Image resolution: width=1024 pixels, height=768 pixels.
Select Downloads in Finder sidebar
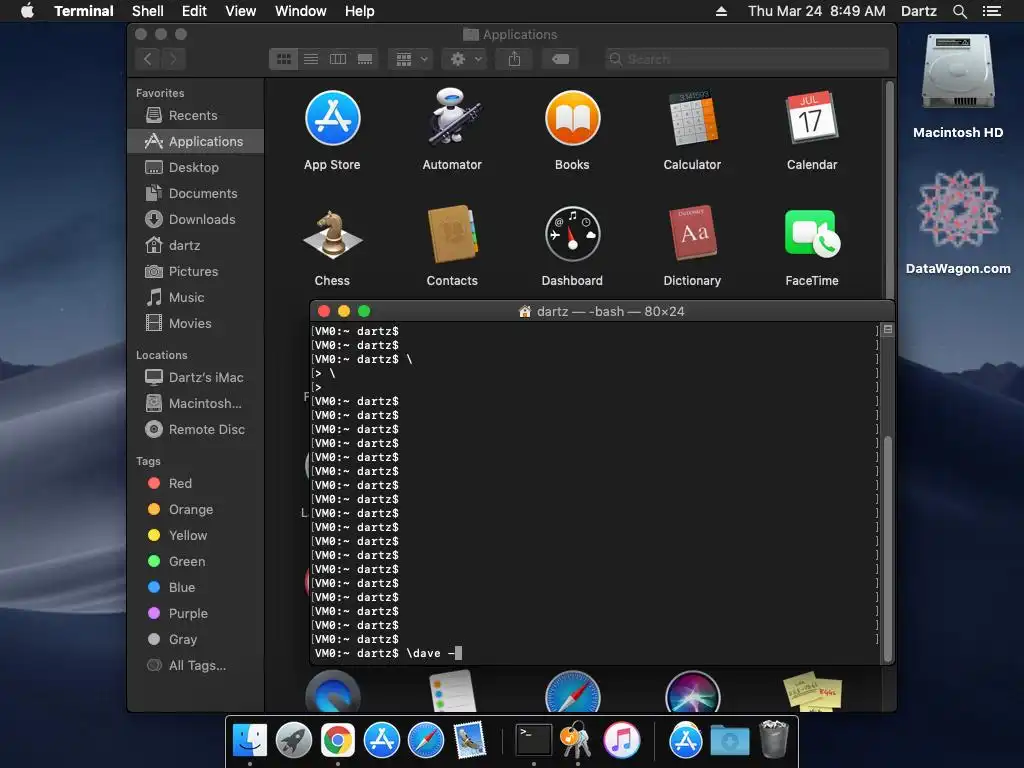[x=195, y=220]
